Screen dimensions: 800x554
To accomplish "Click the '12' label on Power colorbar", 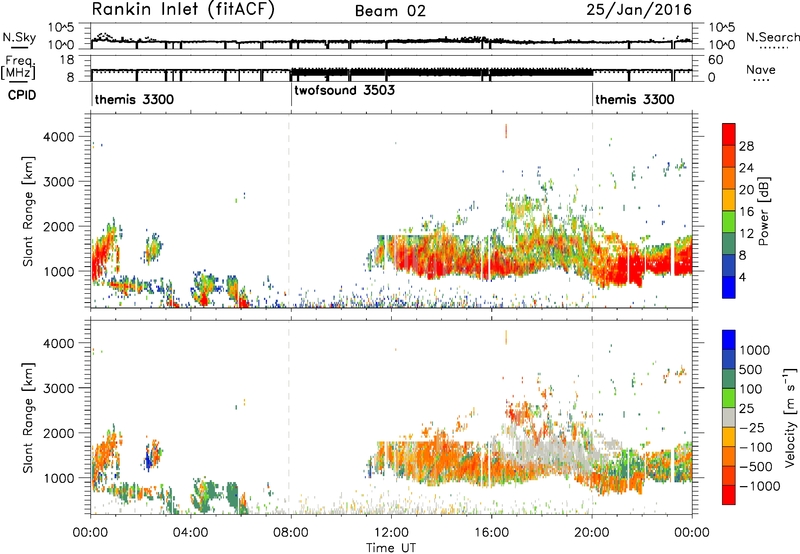I will coord(746,234).
